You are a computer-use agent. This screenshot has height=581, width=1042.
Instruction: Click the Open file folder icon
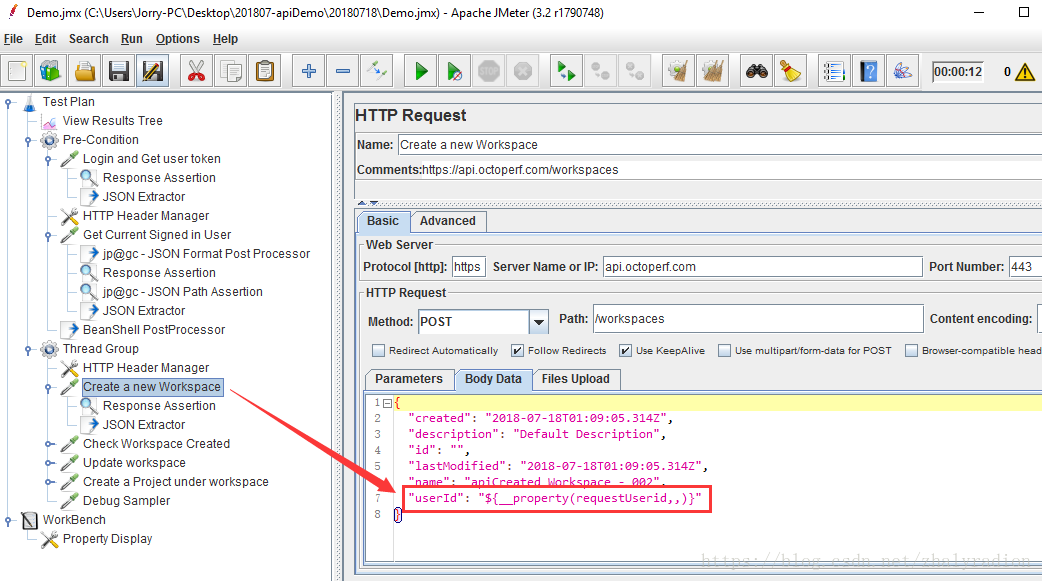coord(85,71)
